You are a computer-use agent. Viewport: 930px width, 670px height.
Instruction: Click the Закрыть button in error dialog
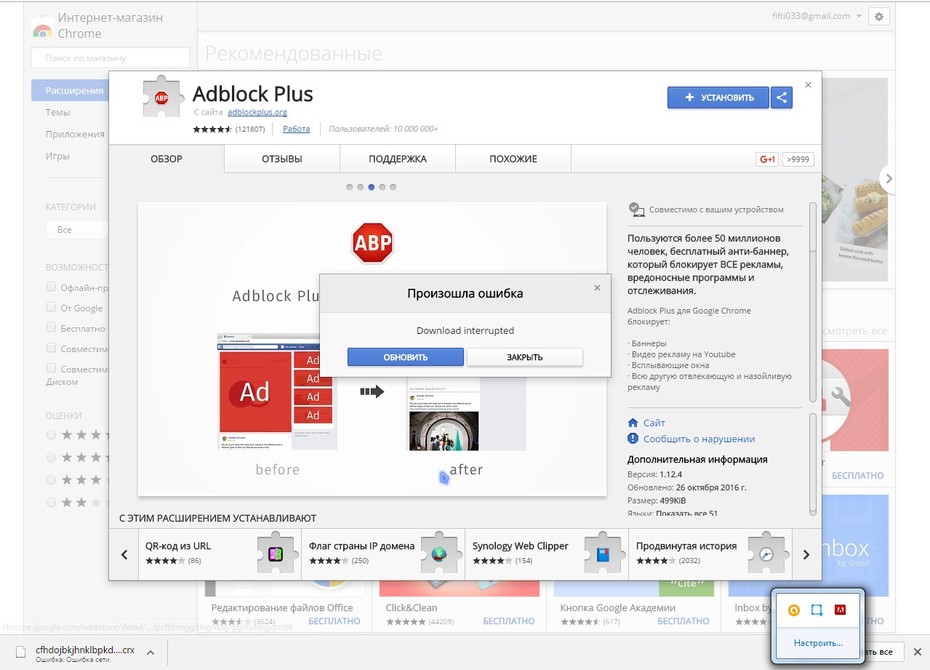[525, 357]
